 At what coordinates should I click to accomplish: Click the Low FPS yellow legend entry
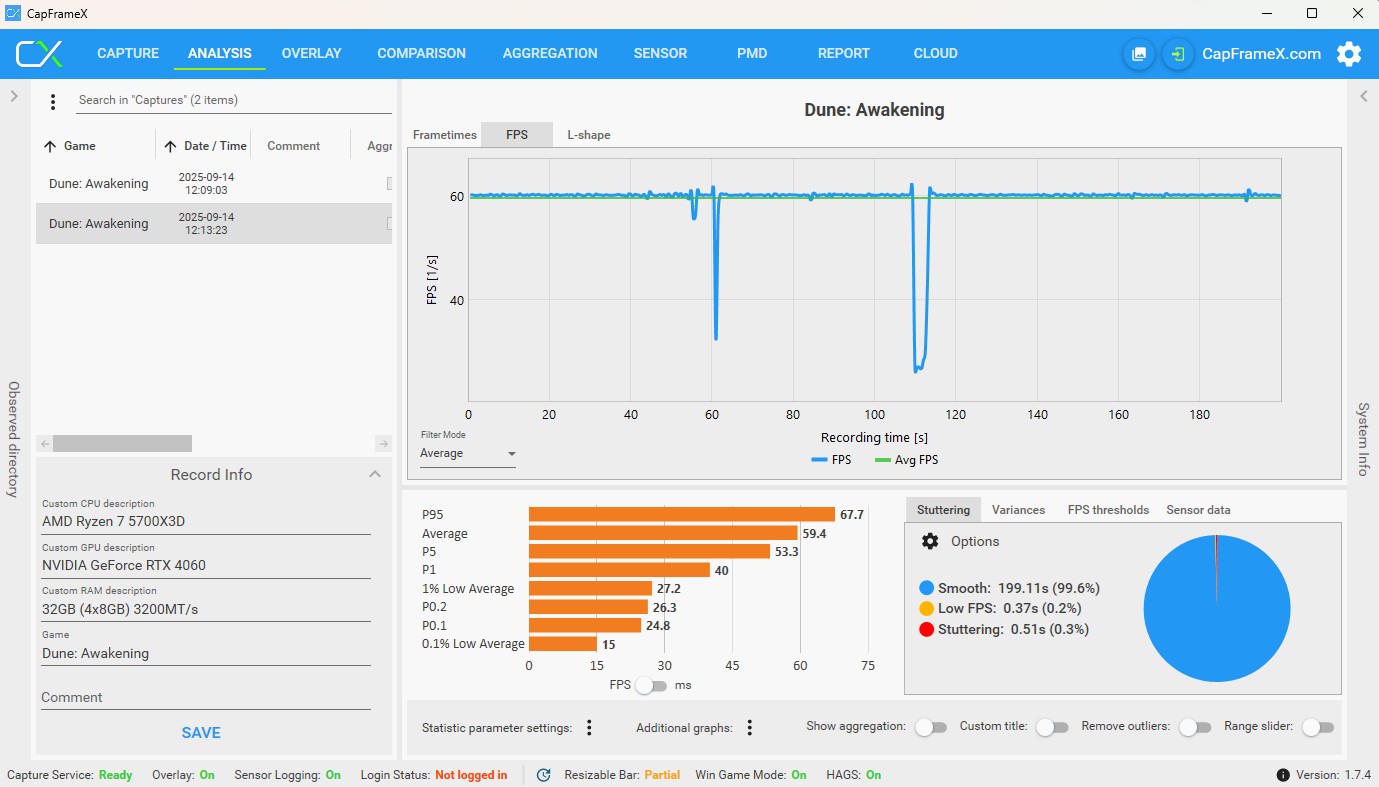[x=999, y=608]
